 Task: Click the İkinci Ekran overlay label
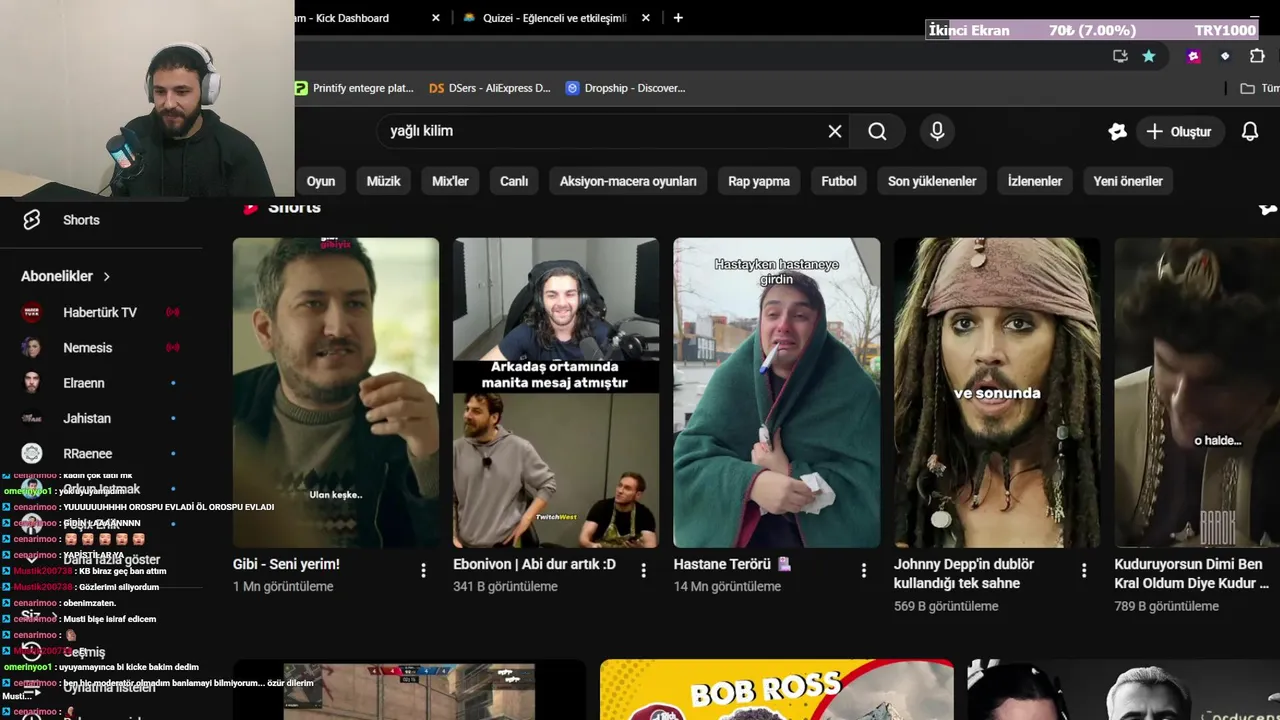tap(969, 30)
